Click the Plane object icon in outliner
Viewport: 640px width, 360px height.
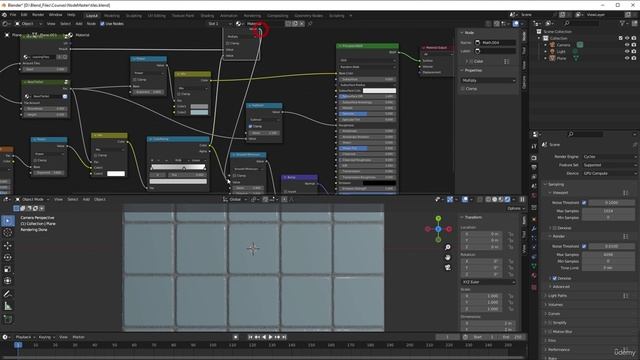pos(552,58)
